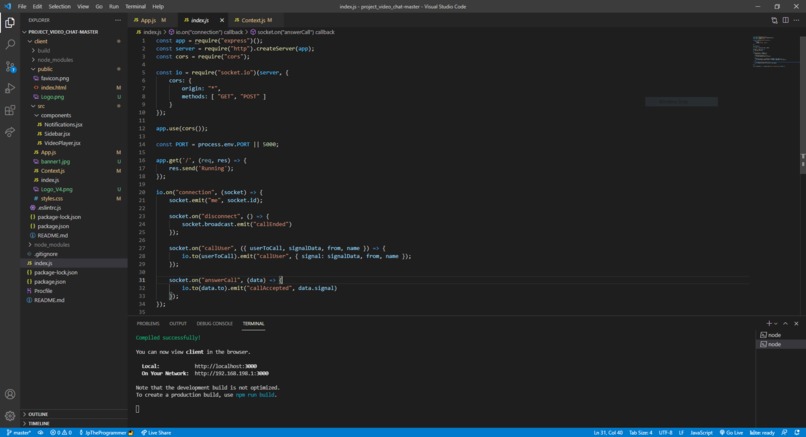Screen dimensions: 806x437
Task: Close the terminal panel
Action: pyautogui.click(x=796, y=323)
